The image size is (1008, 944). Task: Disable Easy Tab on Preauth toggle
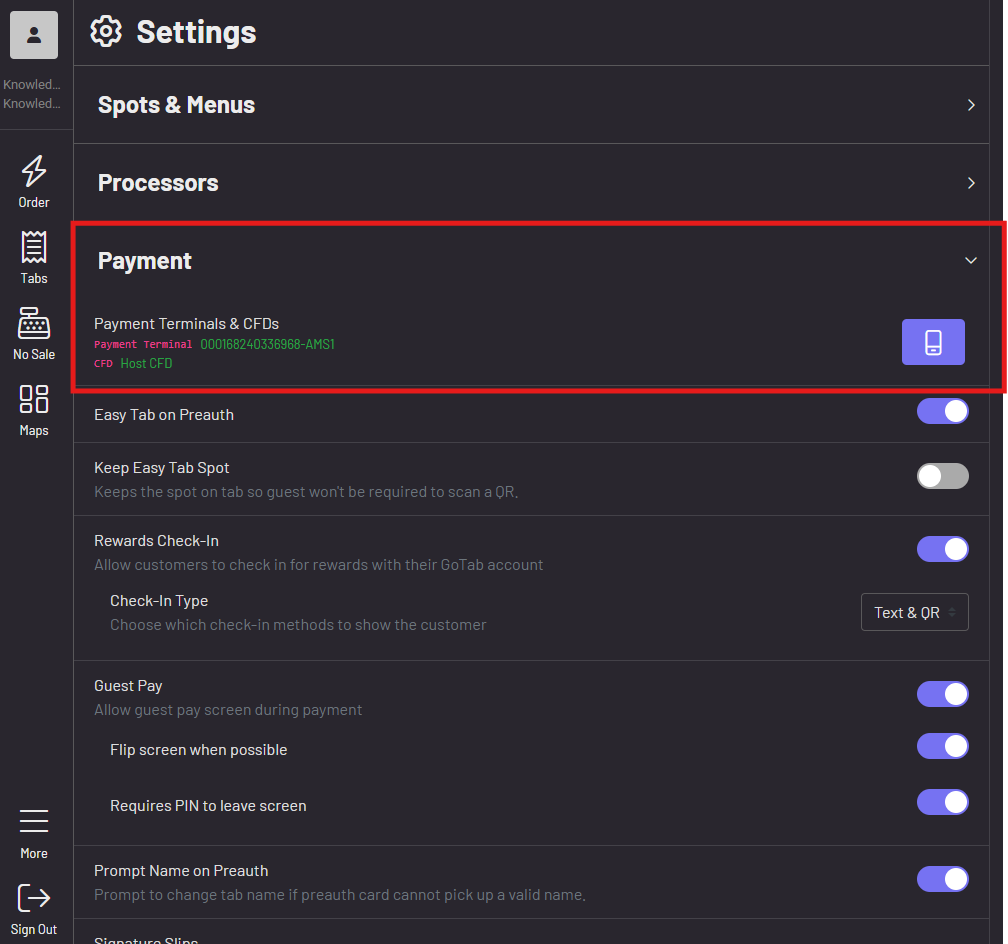943,411
